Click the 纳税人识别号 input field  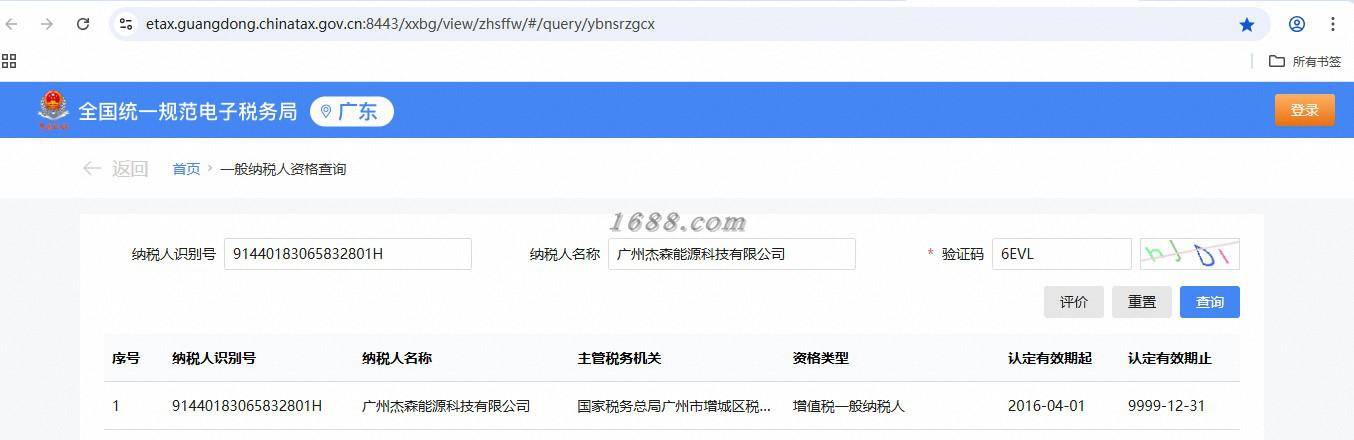(348, 254)
